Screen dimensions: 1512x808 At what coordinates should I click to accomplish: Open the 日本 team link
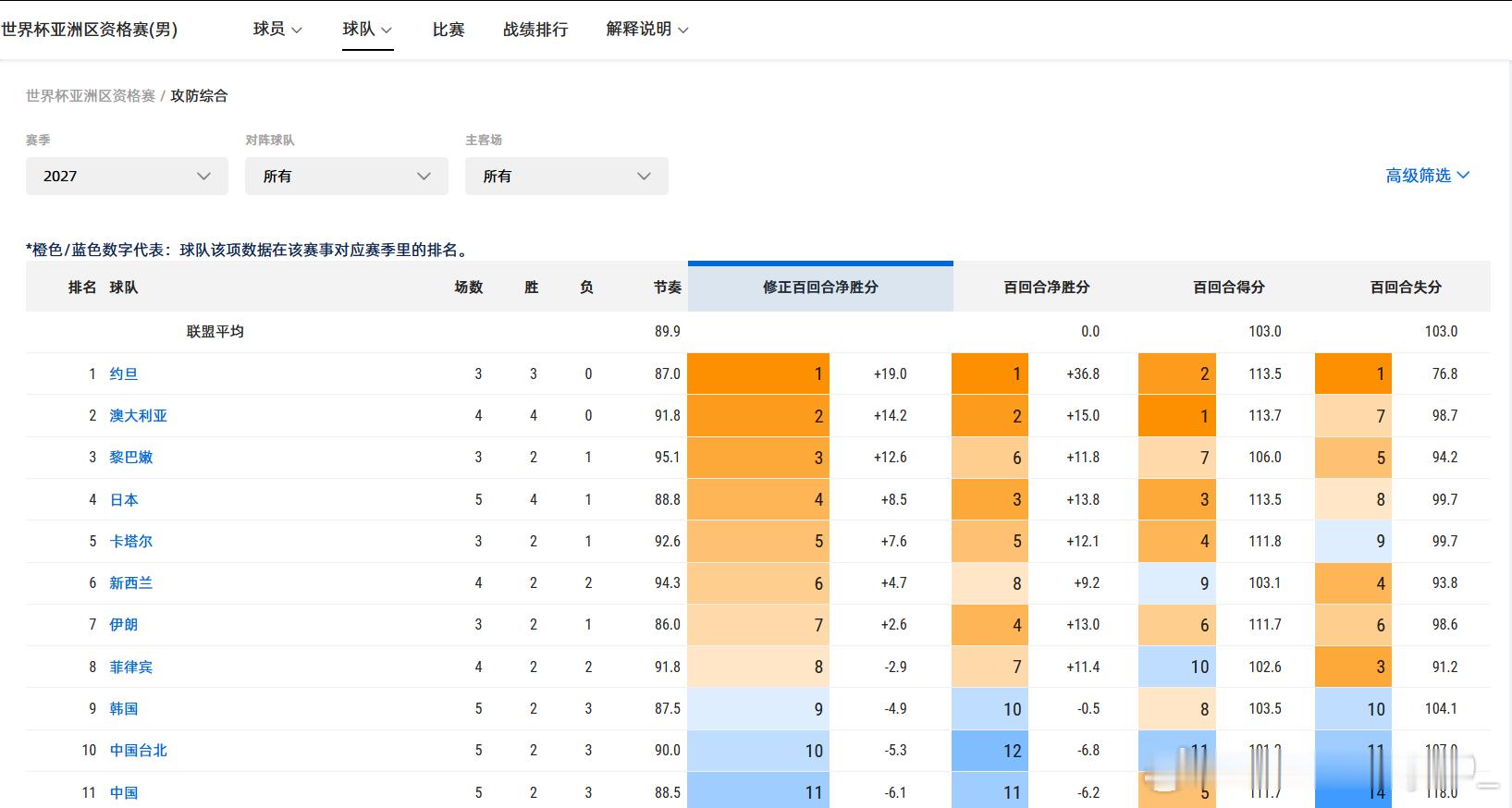[124, 499]
